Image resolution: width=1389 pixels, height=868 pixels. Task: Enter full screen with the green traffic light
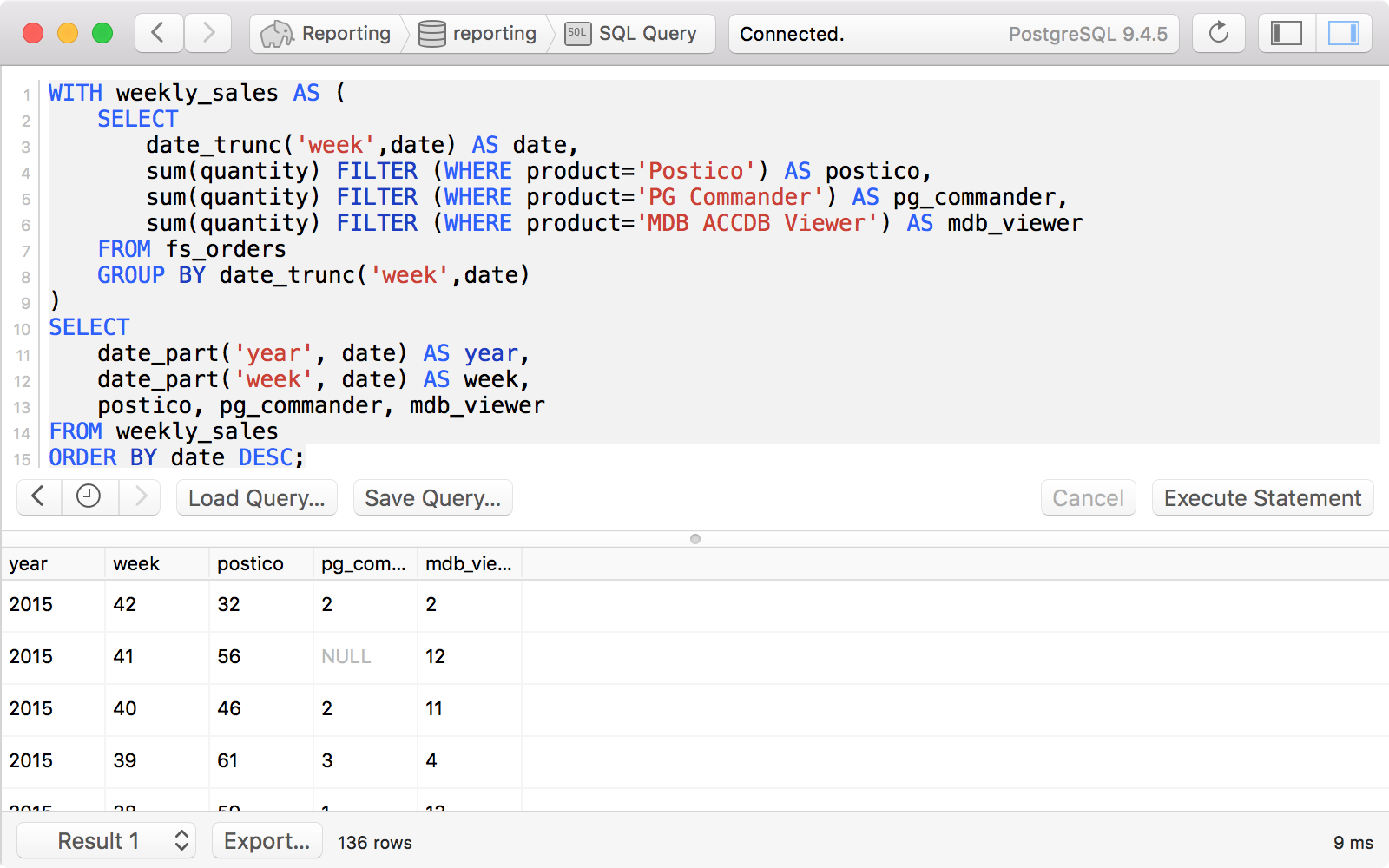point(102,33)
